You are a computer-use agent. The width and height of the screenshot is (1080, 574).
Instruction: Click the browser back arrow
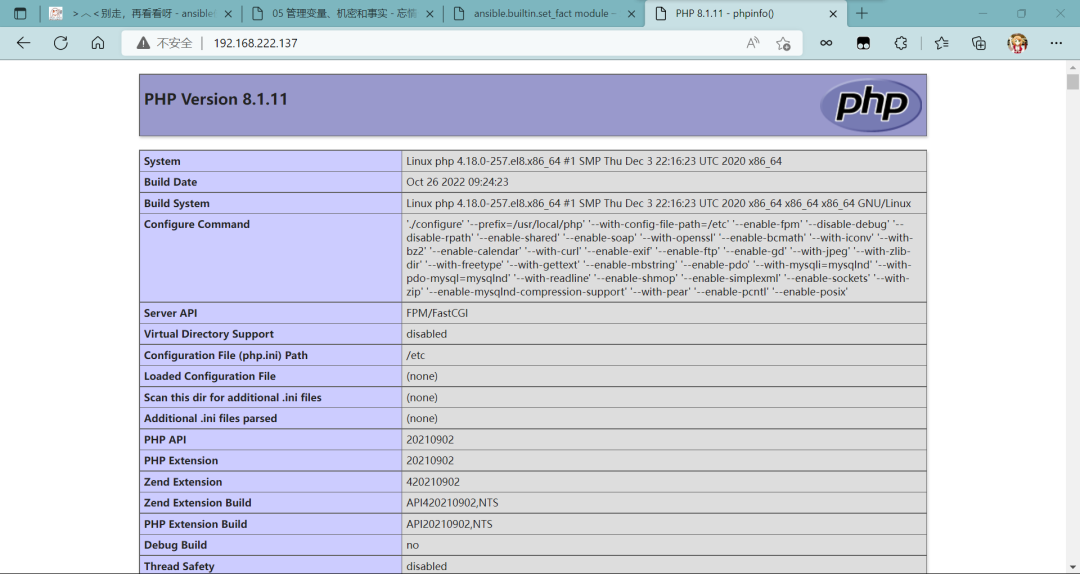[x=23, y=43]
